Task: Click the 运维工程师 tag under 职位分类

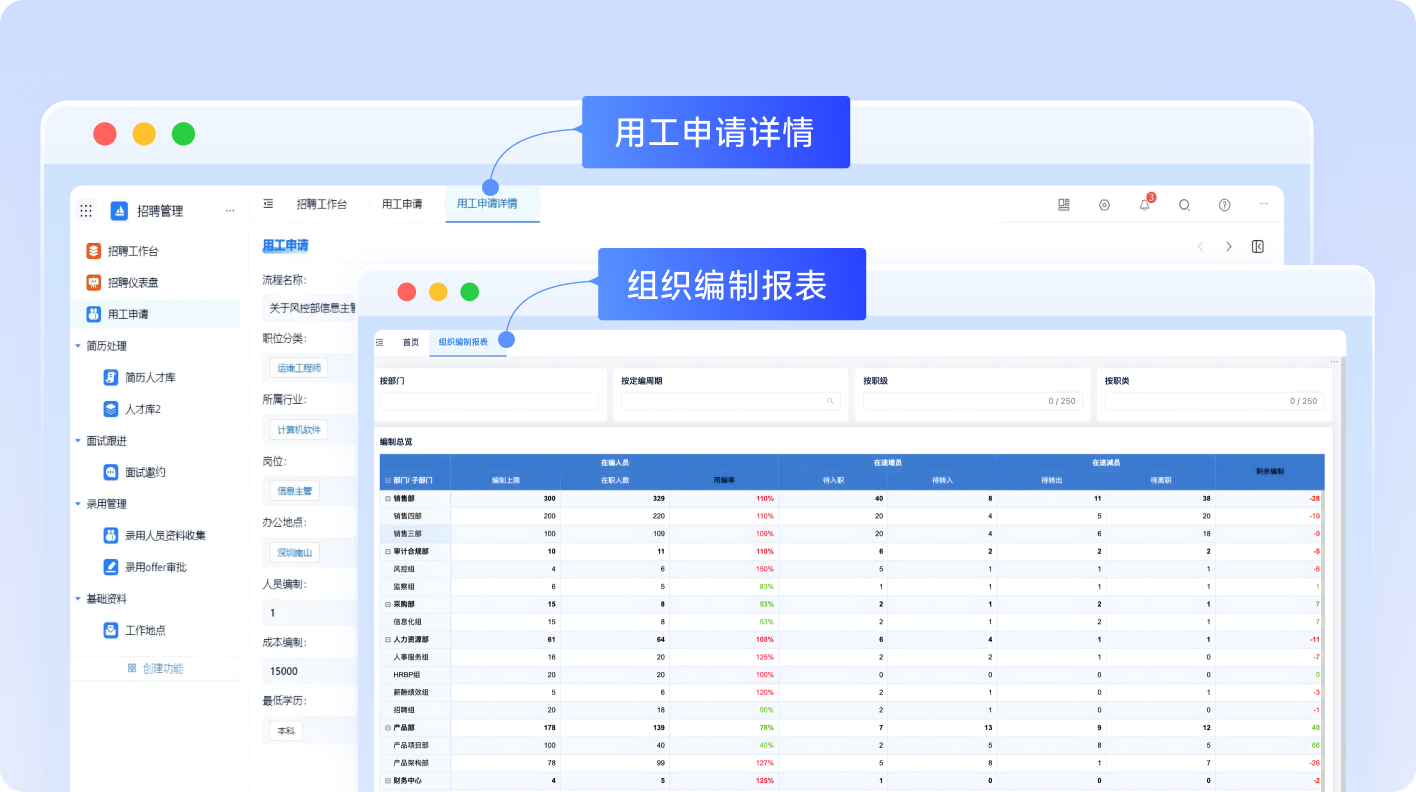Action: (x=298, y=367)
